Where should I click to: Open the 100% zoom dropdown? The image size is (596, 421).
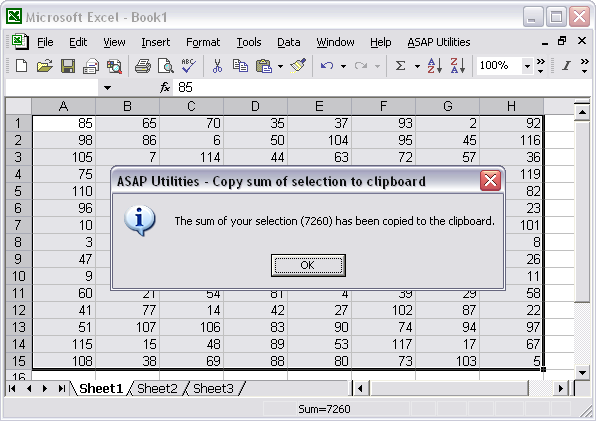tap(527, 66)
